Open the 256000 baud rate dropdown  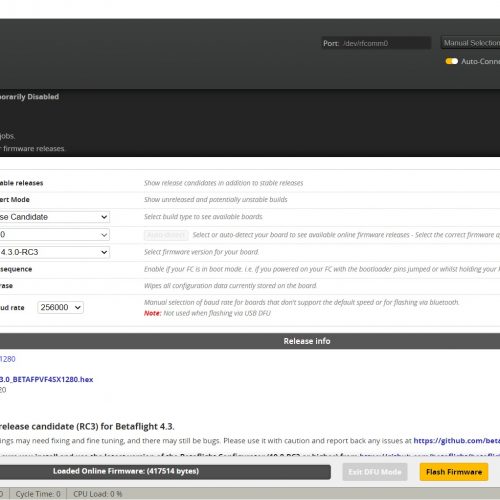click(60, 307)
